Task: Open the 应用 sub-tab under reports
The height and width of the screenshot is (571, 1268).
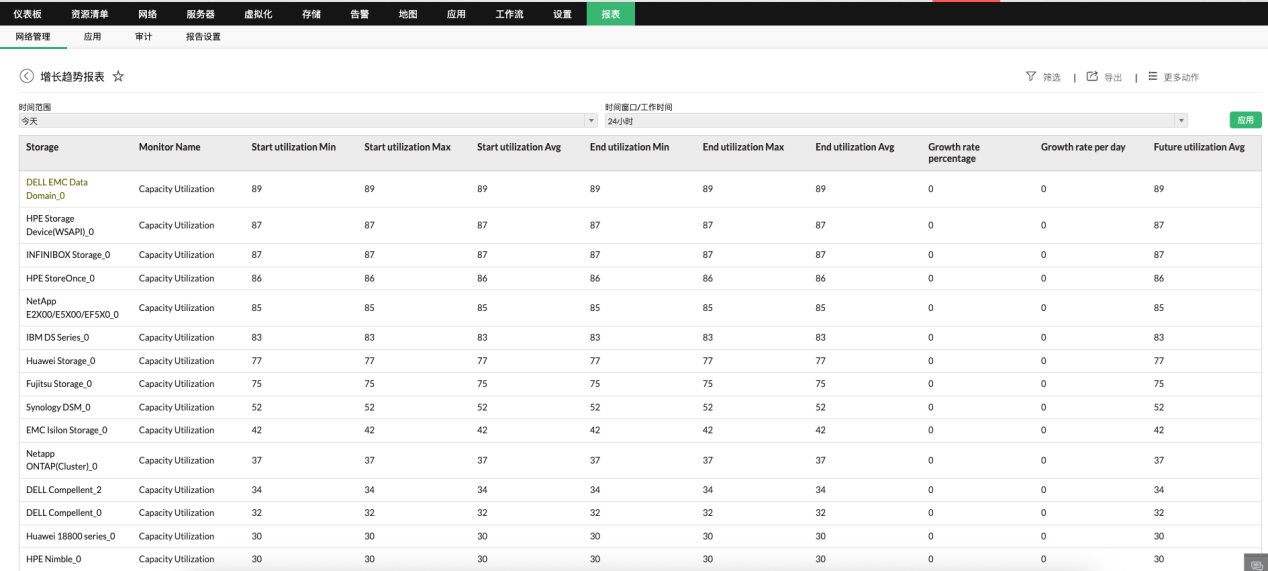Action: click(x=93, y=37)
